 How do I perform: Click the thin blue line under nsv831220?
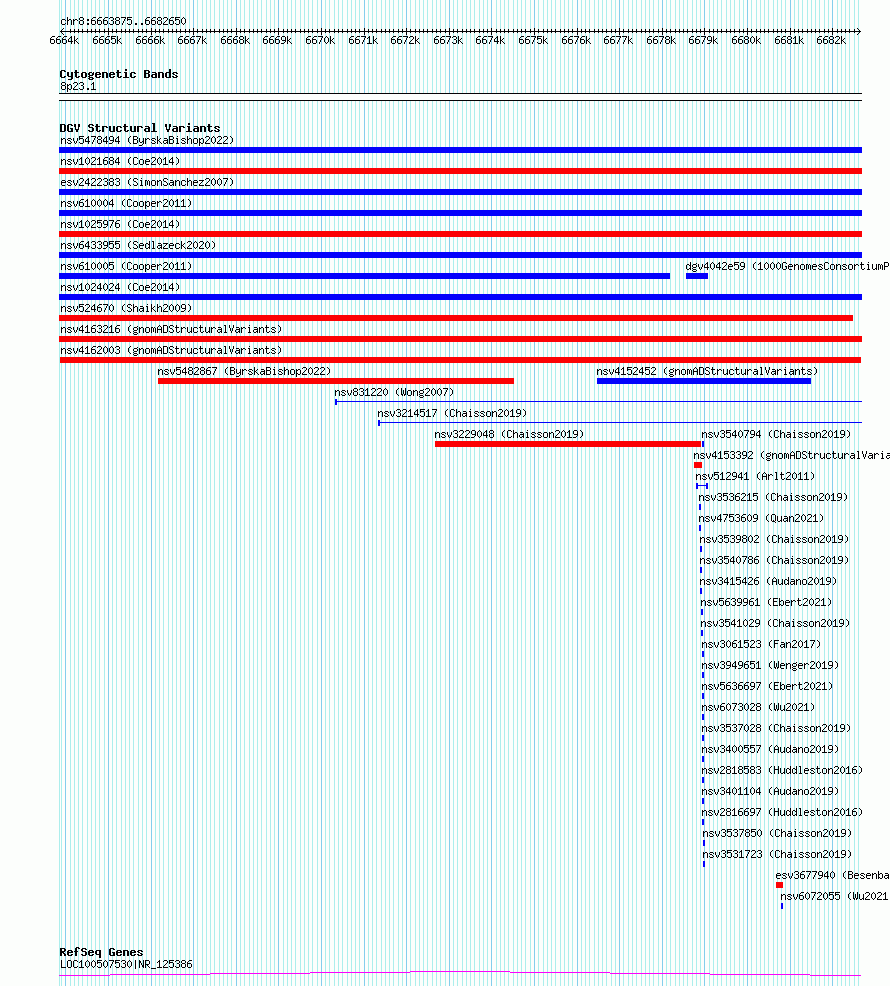pos(598,402)
